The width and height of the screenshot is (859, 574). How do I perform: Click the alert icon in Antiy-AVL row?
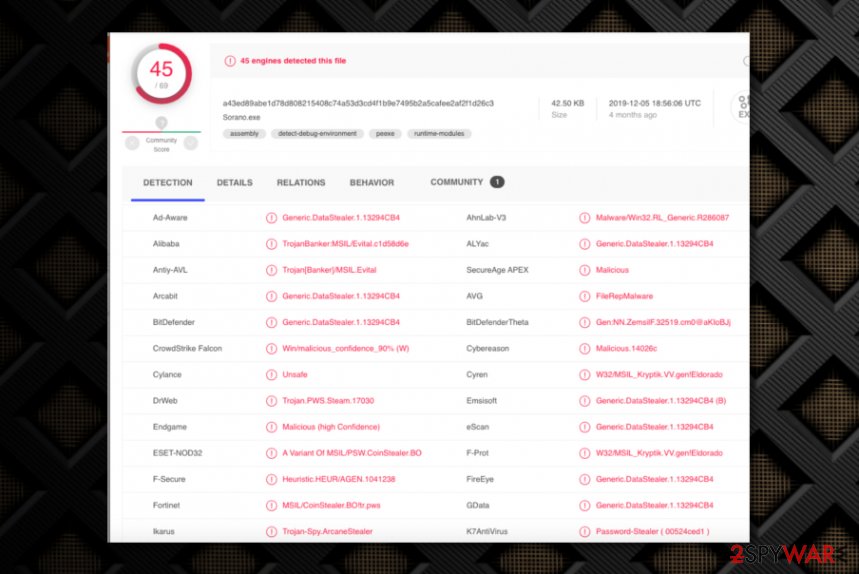[x=271, y=270]
